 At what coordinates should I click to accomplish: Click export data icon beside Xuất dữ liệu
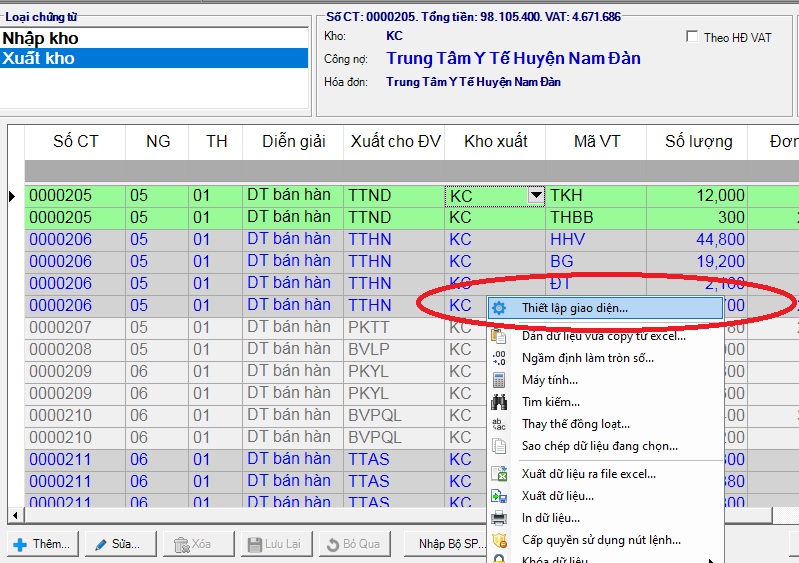click(499, 496)
